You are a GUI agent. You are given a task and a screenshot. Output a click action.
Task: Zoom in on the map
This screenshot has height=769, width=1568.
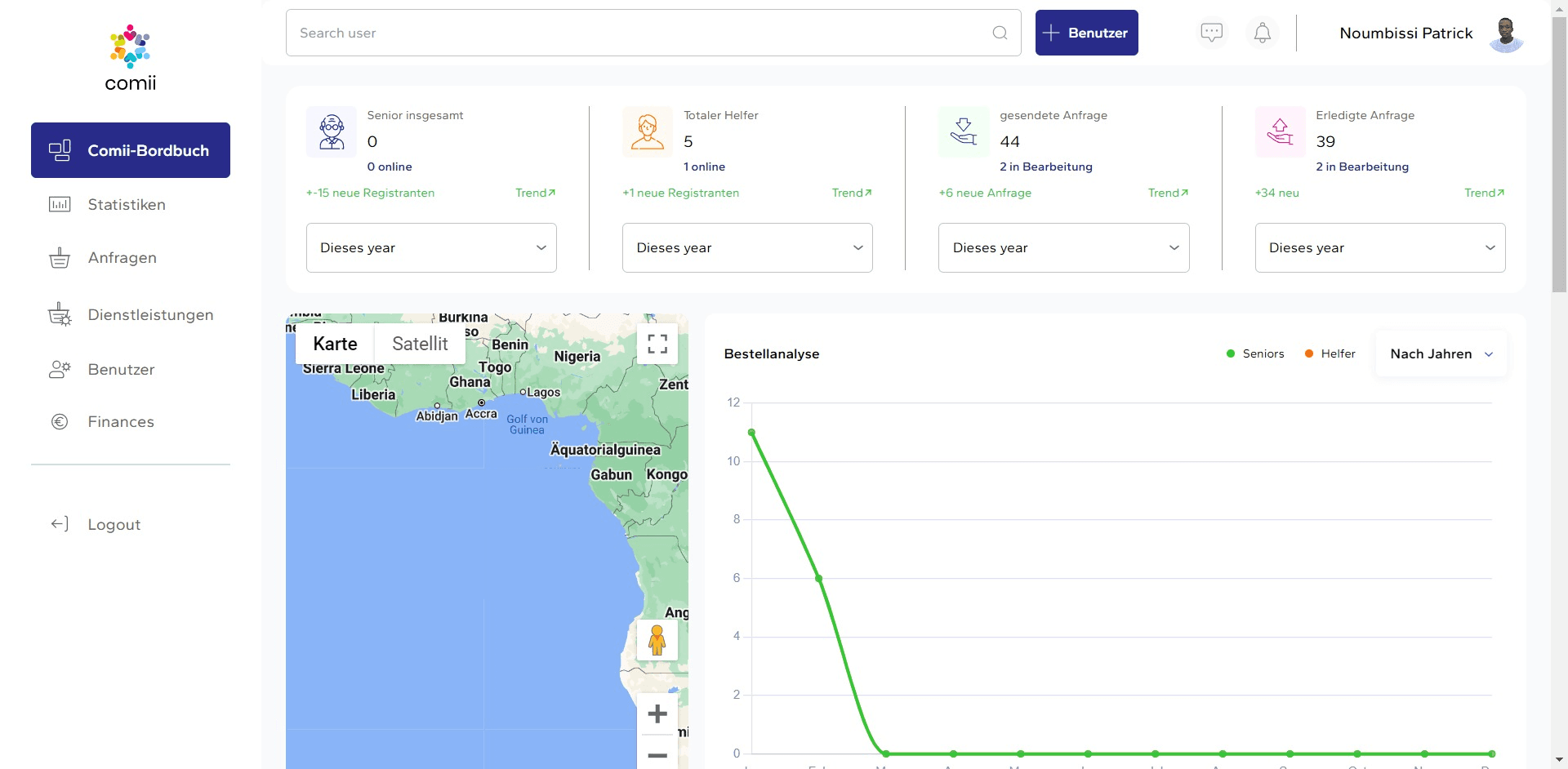click(657, 714)
